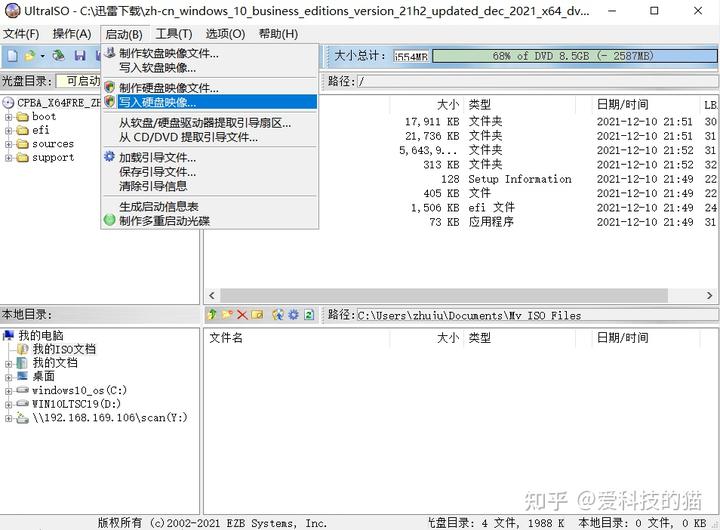Click the refresh icon in local toolbar
This screenshot has width=720, height=530.
[x=309, y=314]
